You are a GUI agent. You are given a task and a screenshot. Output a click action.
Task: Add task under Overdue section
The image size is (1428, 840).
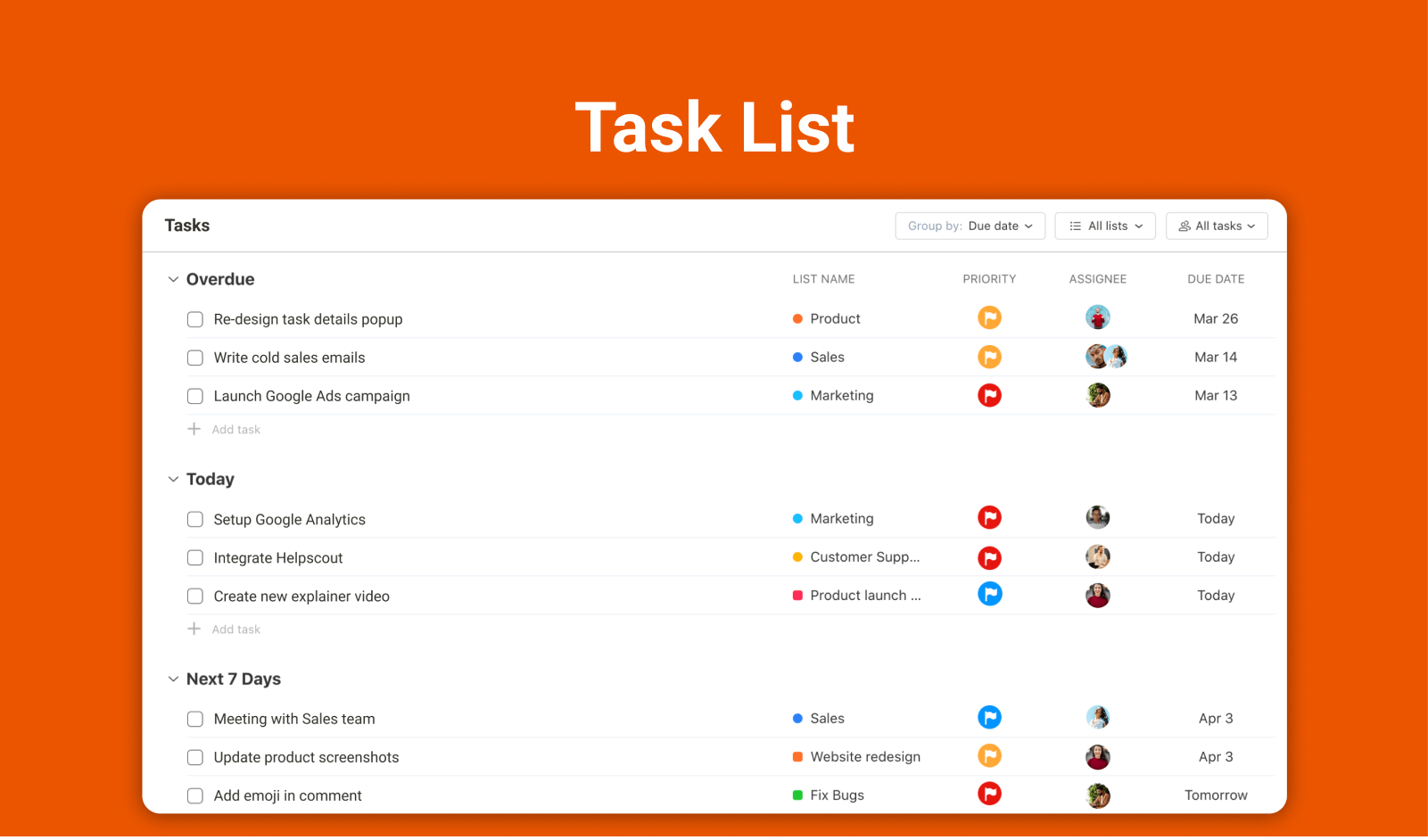click(x=236, y=430)
